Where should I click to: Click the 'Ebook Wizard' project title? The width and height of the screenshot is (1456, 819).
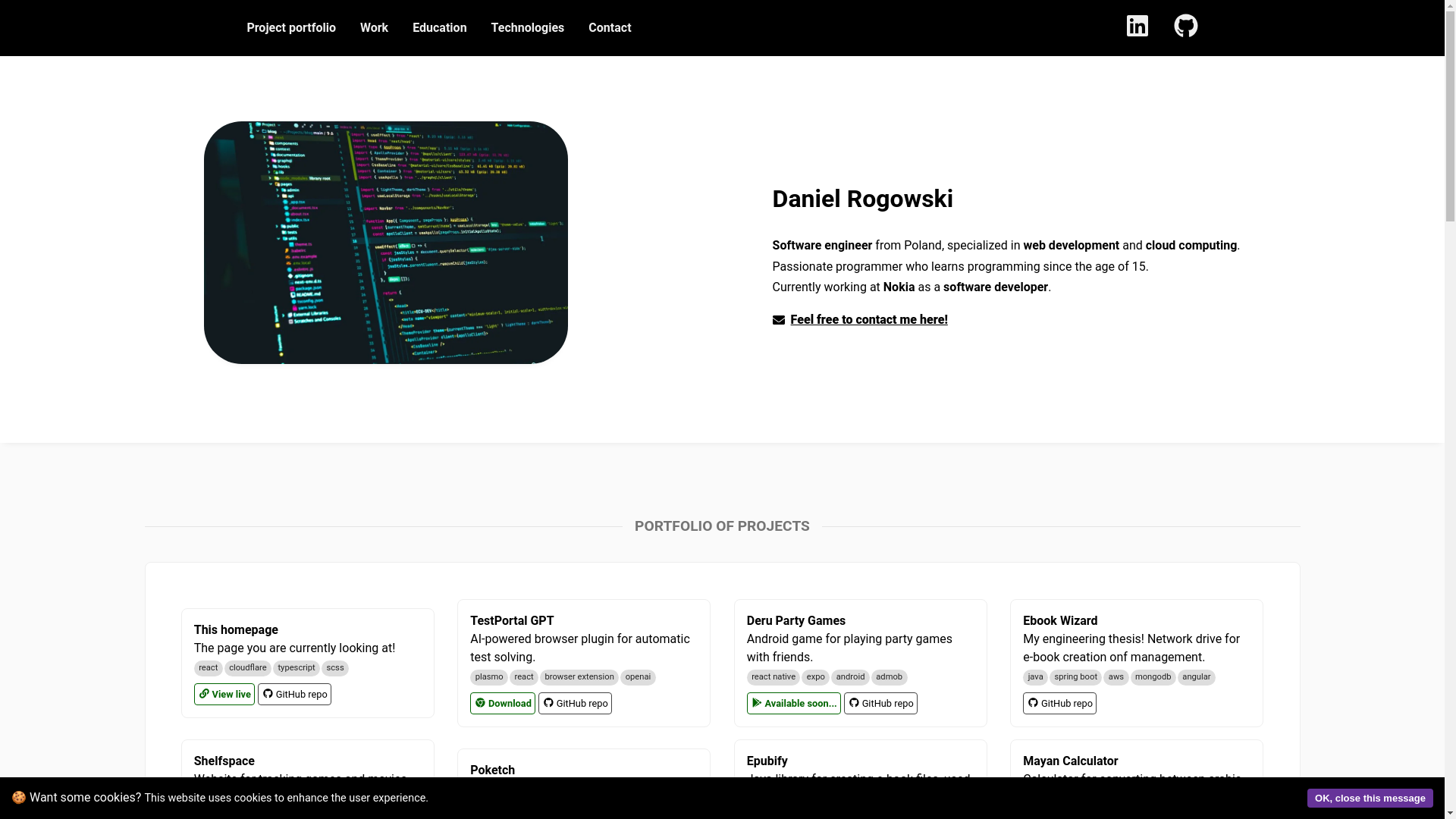1060,621
